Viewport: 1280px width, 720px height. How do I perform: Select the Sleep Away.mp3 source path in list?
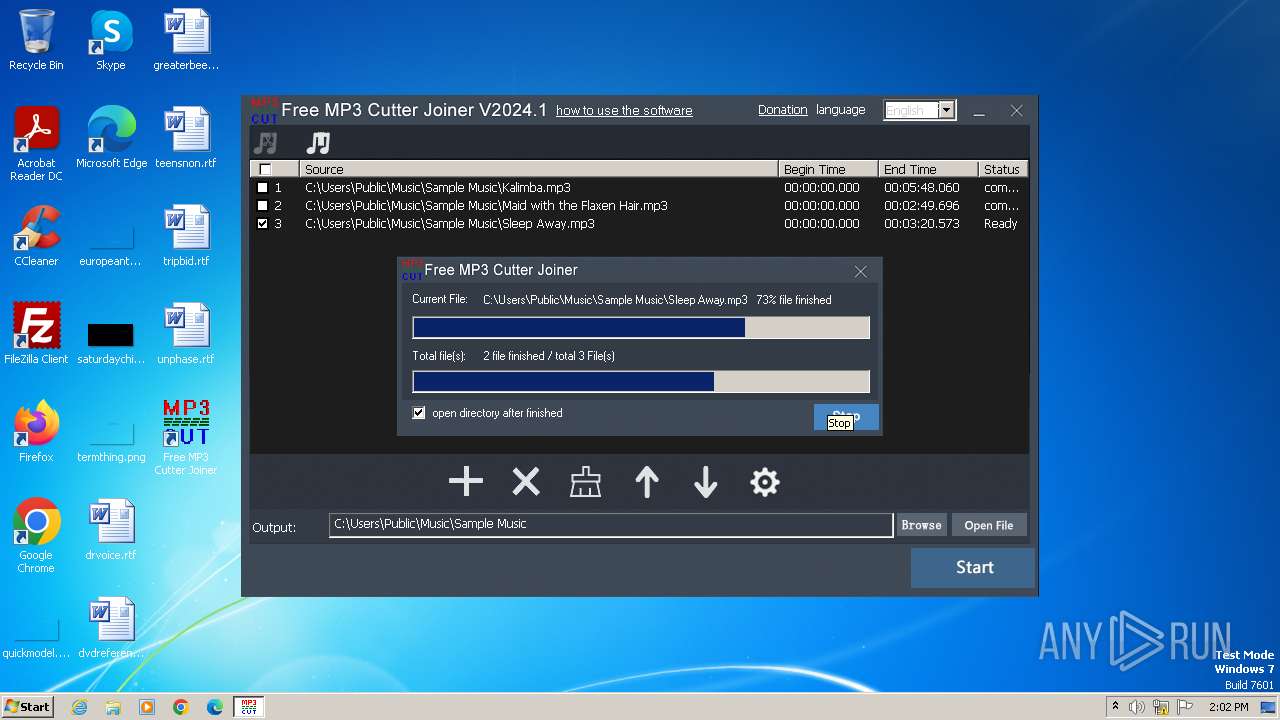point(450,224)
